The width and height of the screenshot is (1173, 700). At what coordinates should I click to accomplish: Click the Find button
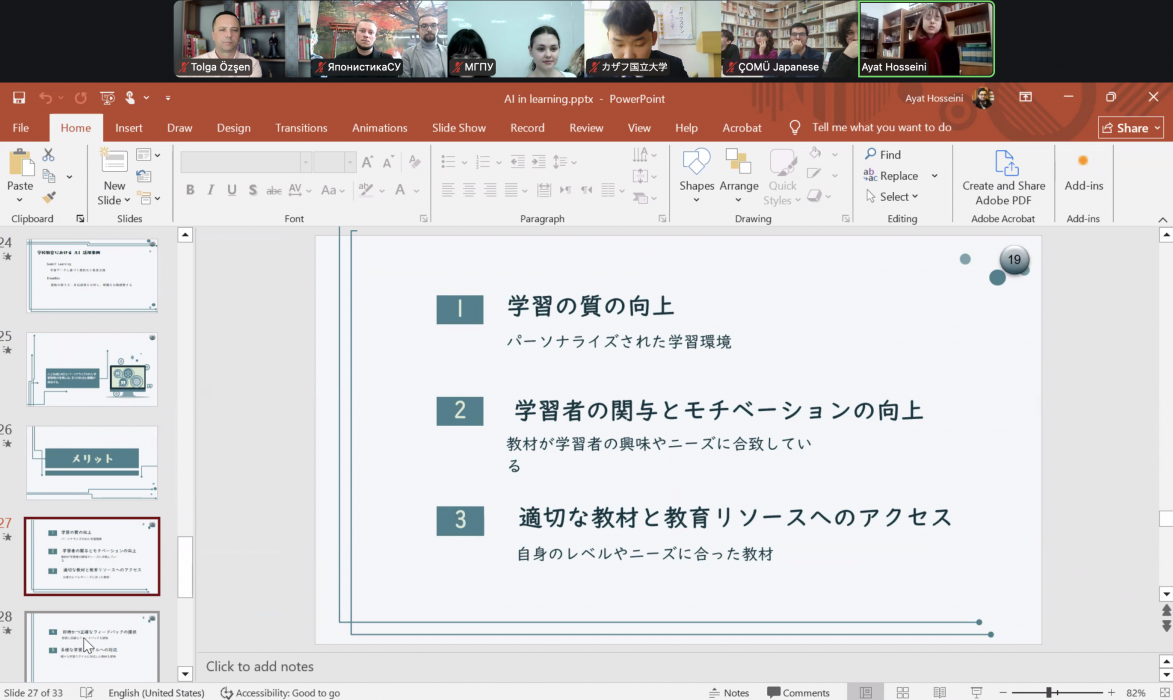tap(882, 155)
